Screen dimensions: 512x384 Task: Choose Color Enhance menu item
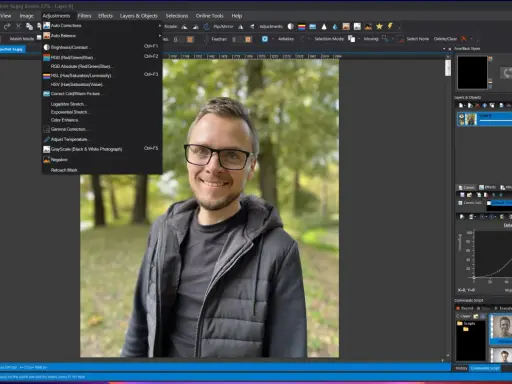coord(102,120)
